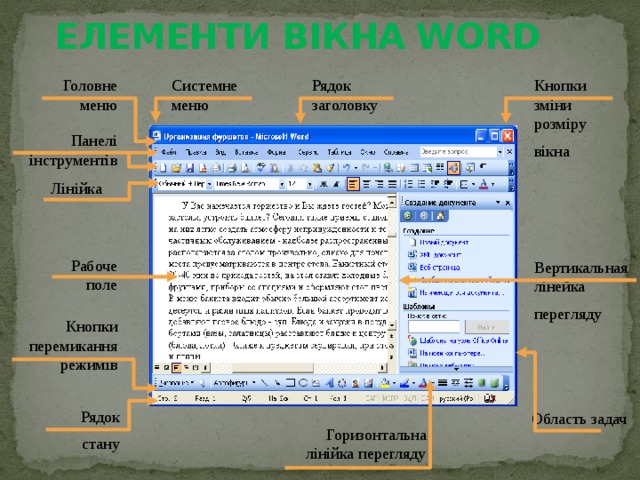
Task: Click the Word system menu icon in title bar
Action: 157,136
